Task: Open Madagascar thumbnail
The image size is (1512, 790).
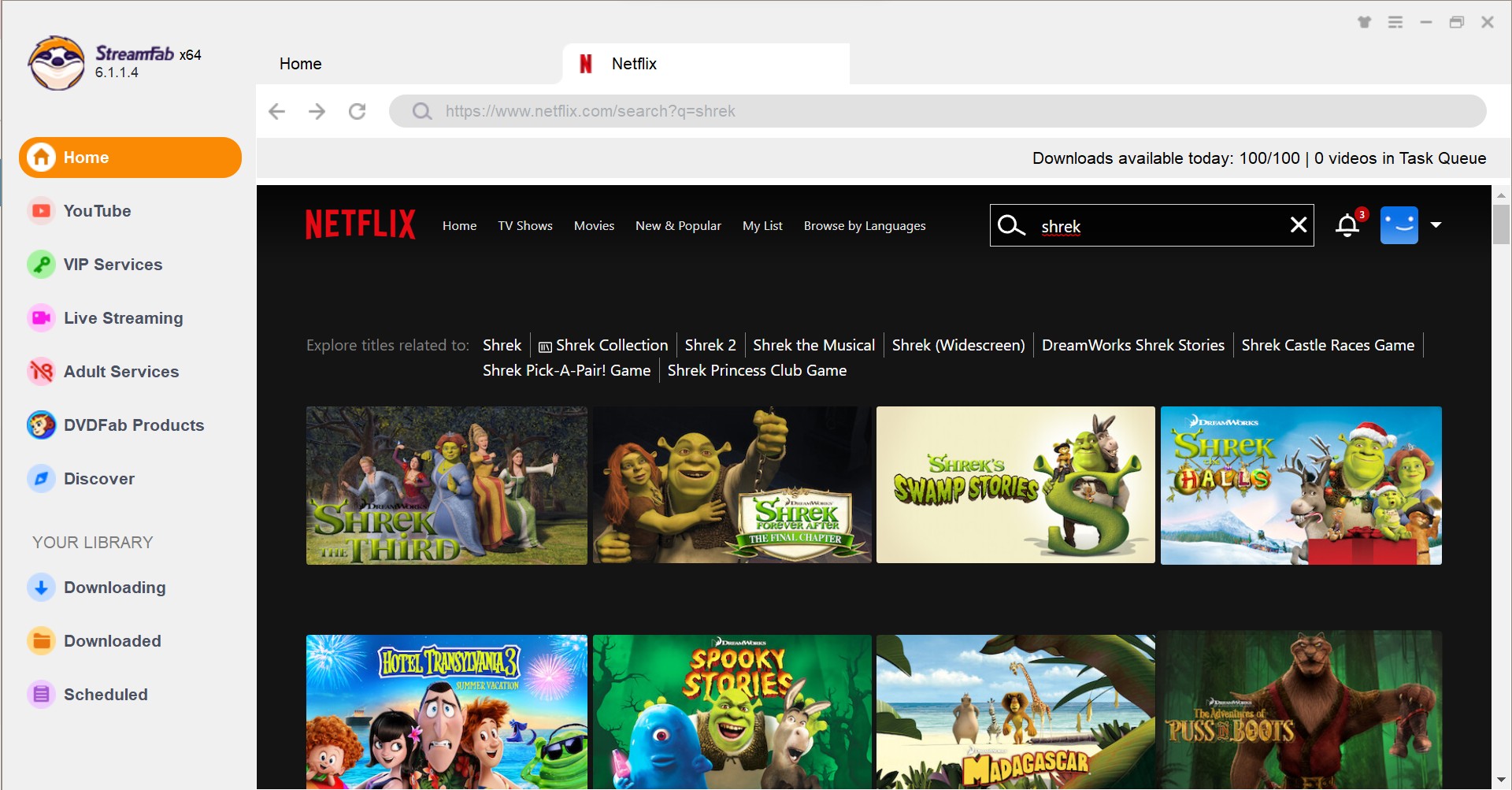Action: click(x=1016, y=712)
